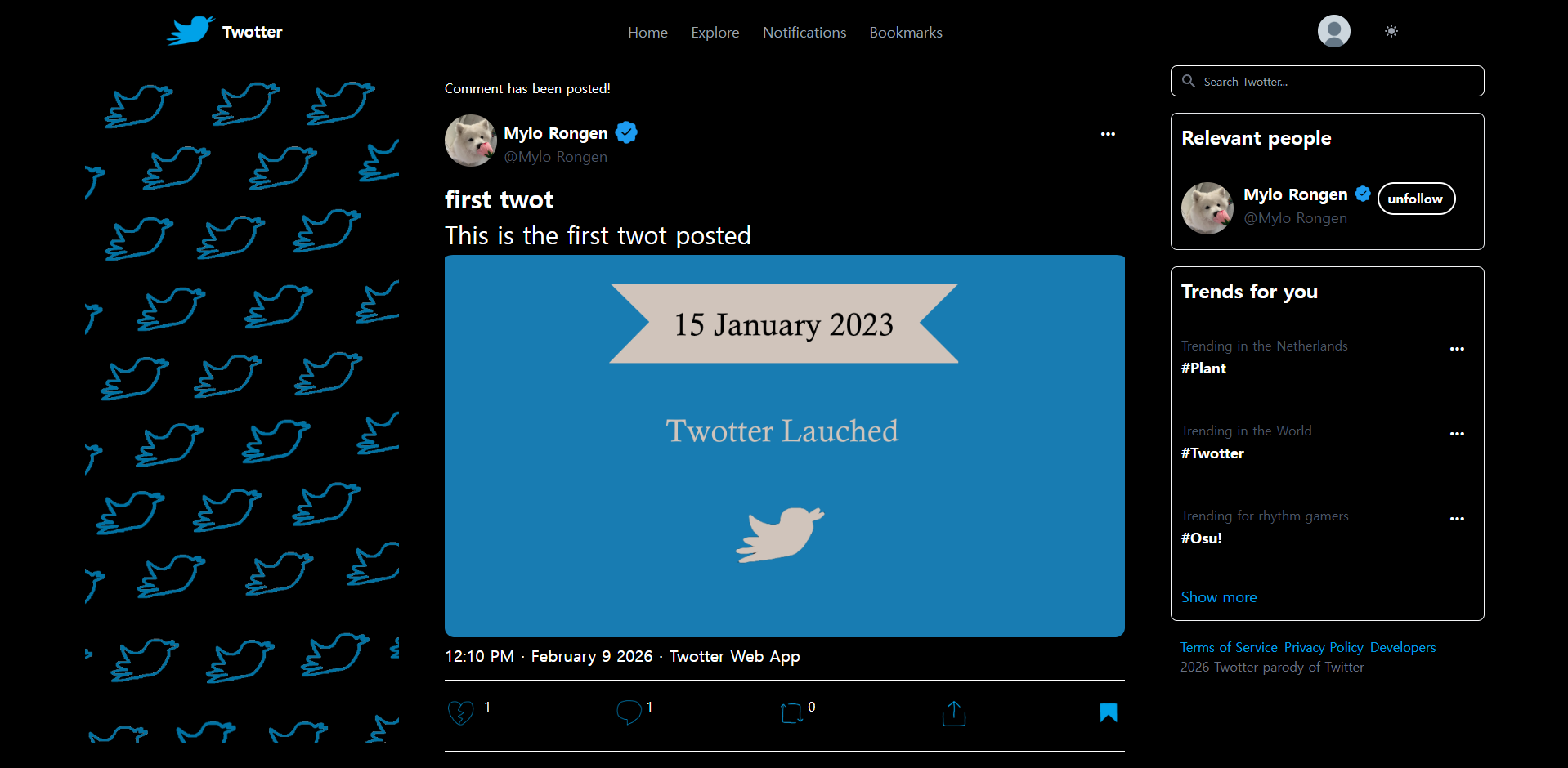This screenshot has height=768, width=1568.
Task: Open the tweet options ellipsis menu
Action: click(1108, 133)
